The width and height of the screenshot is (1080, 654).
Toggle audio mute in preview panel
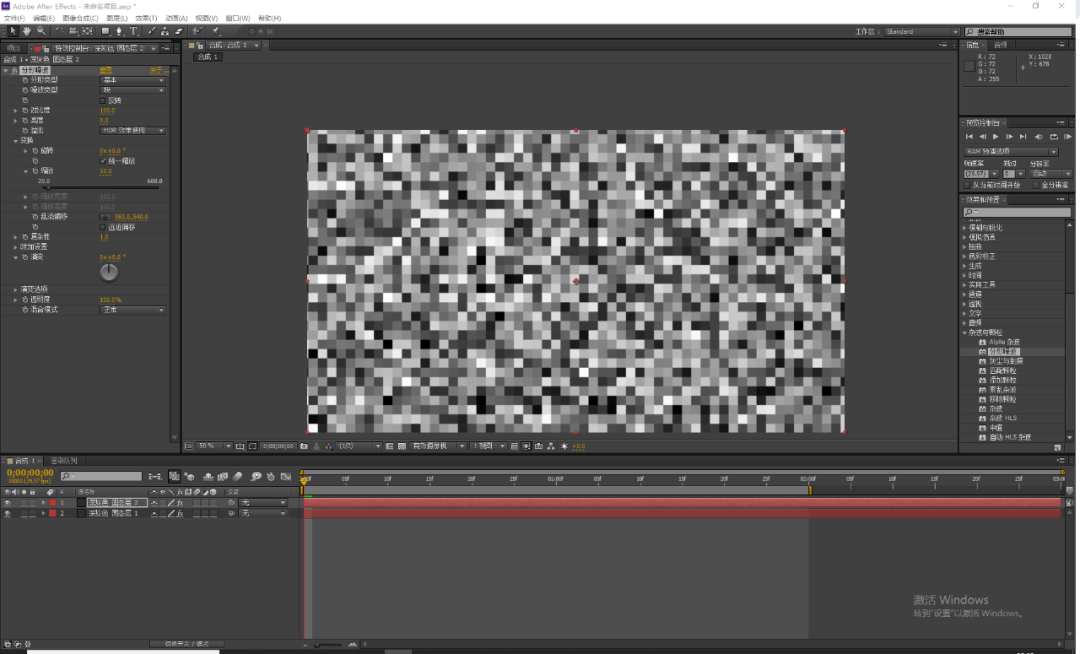pos(1038,137)
